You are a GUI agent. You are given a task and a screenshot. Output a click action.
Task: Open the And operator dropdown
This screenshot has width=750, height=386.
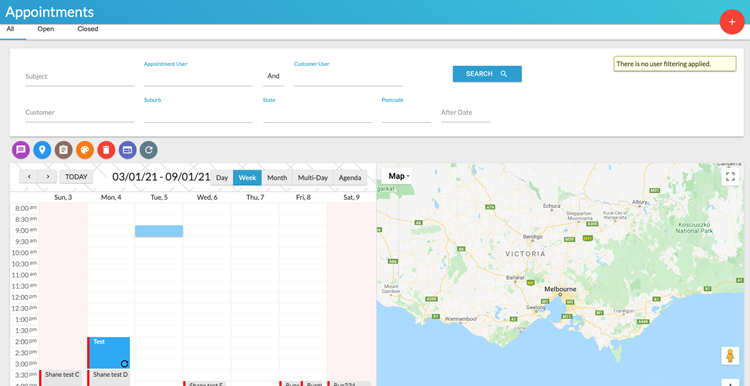pos(273,76)
